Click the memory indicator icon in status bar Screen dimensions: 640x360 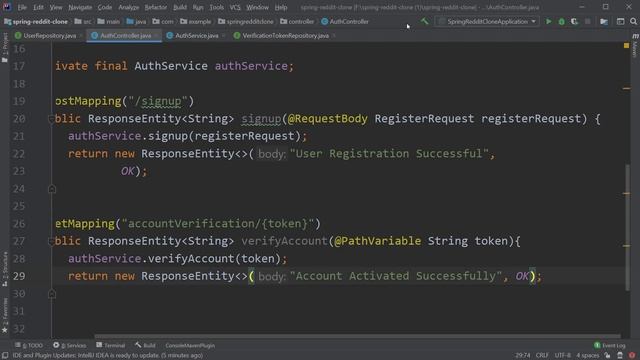pyautogui.click(x=620, y=356)
